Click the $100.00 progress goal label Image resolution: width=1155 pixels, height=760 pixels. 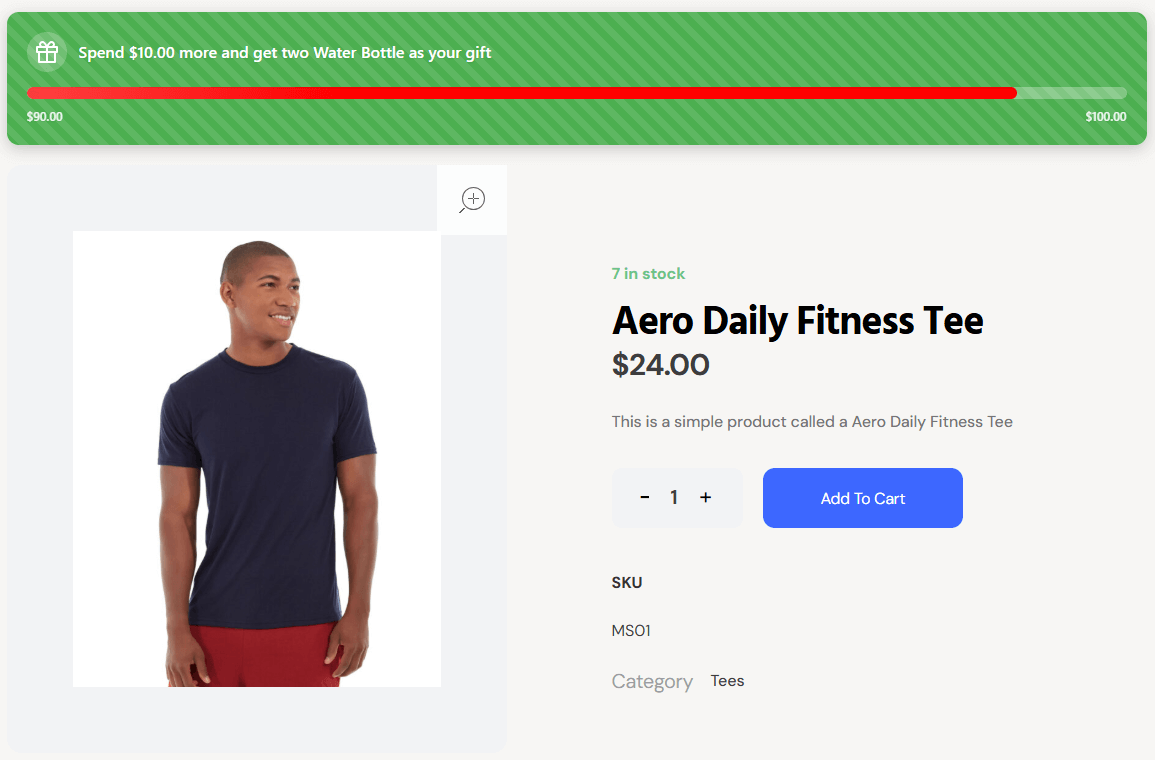tap(1105, 117)
